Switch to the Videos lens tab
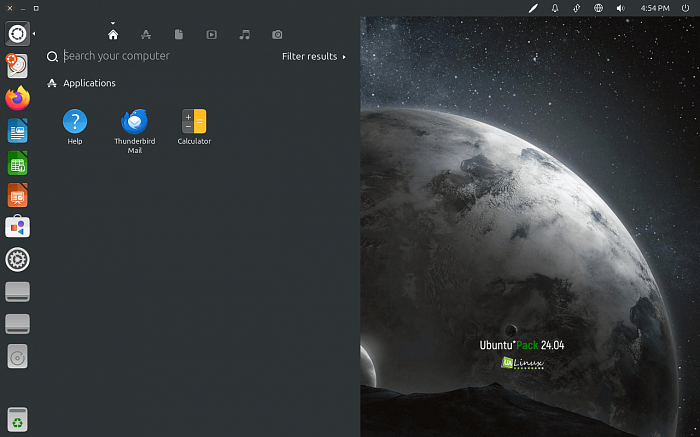Image resolution: width=700 pixels, height=437 pixels. (212, 34)
